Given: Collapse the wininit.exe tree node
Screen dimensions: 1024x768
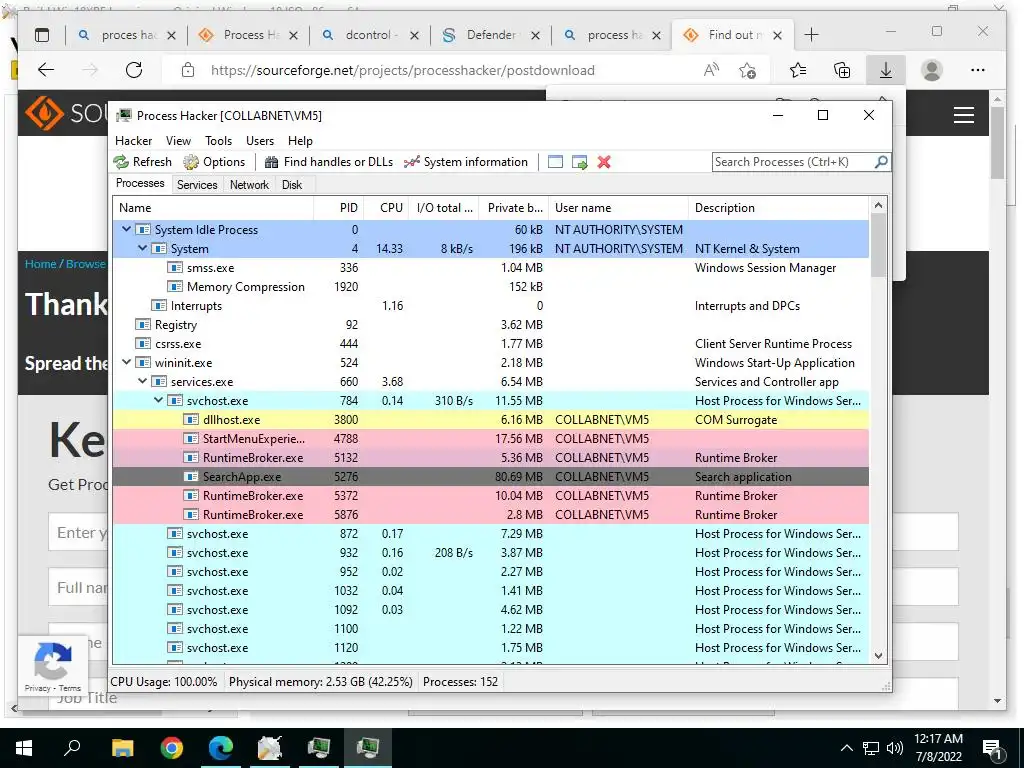Looking at the screenshot, I should click(127, 362).
